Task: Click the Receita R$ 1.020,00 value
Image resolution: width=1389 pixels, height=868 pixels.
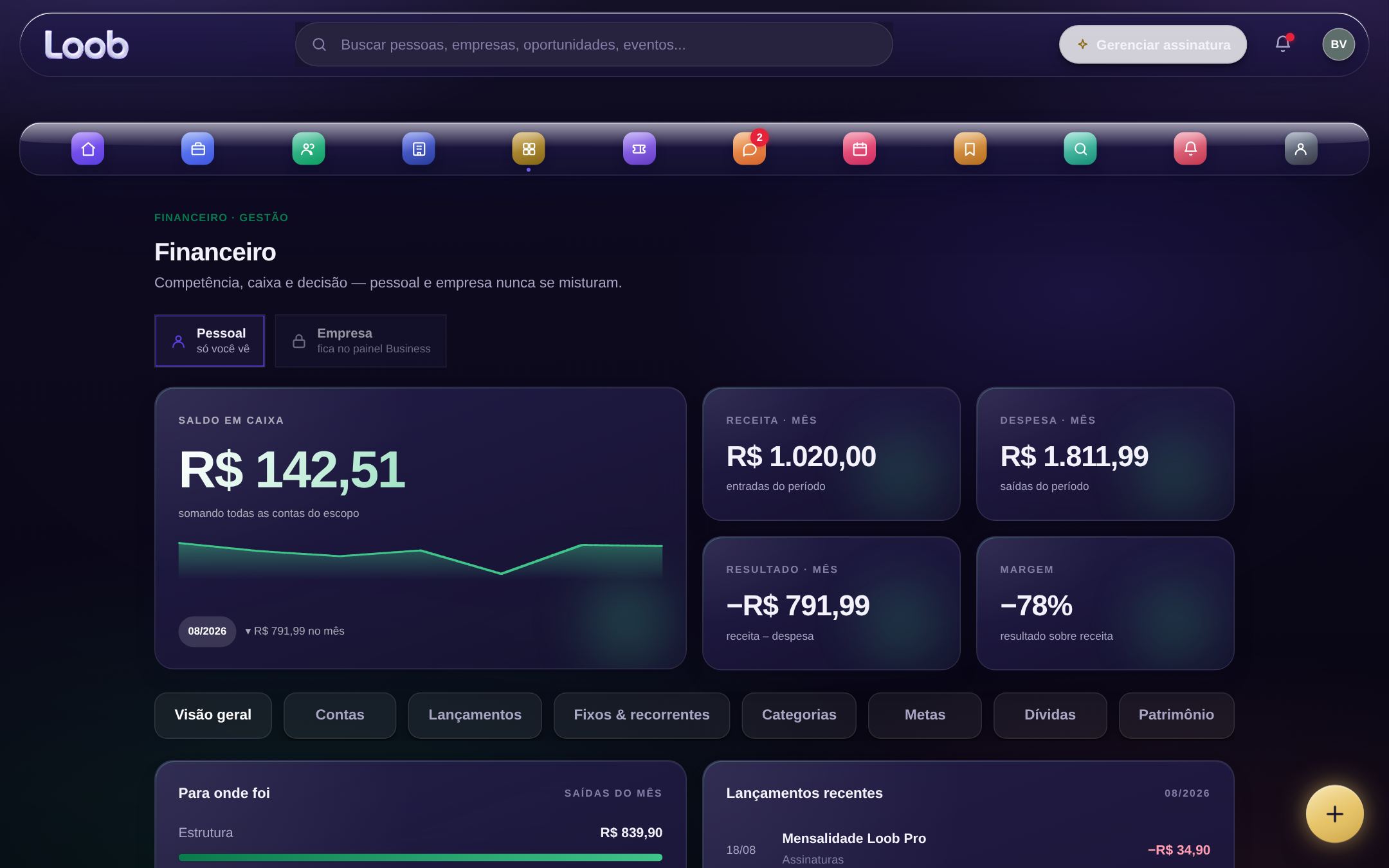Action: [801, 457]
